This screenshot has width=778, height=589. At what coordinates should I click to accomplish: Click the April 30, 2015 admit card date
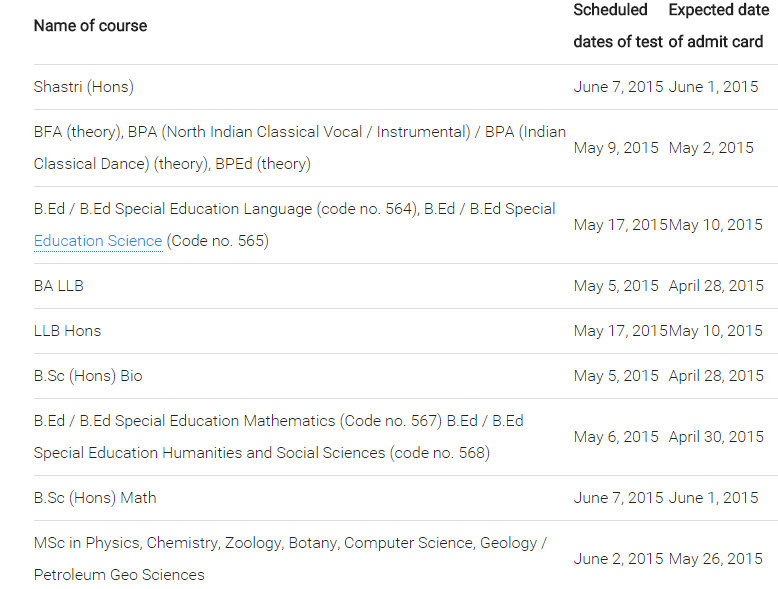coord(715,437)
